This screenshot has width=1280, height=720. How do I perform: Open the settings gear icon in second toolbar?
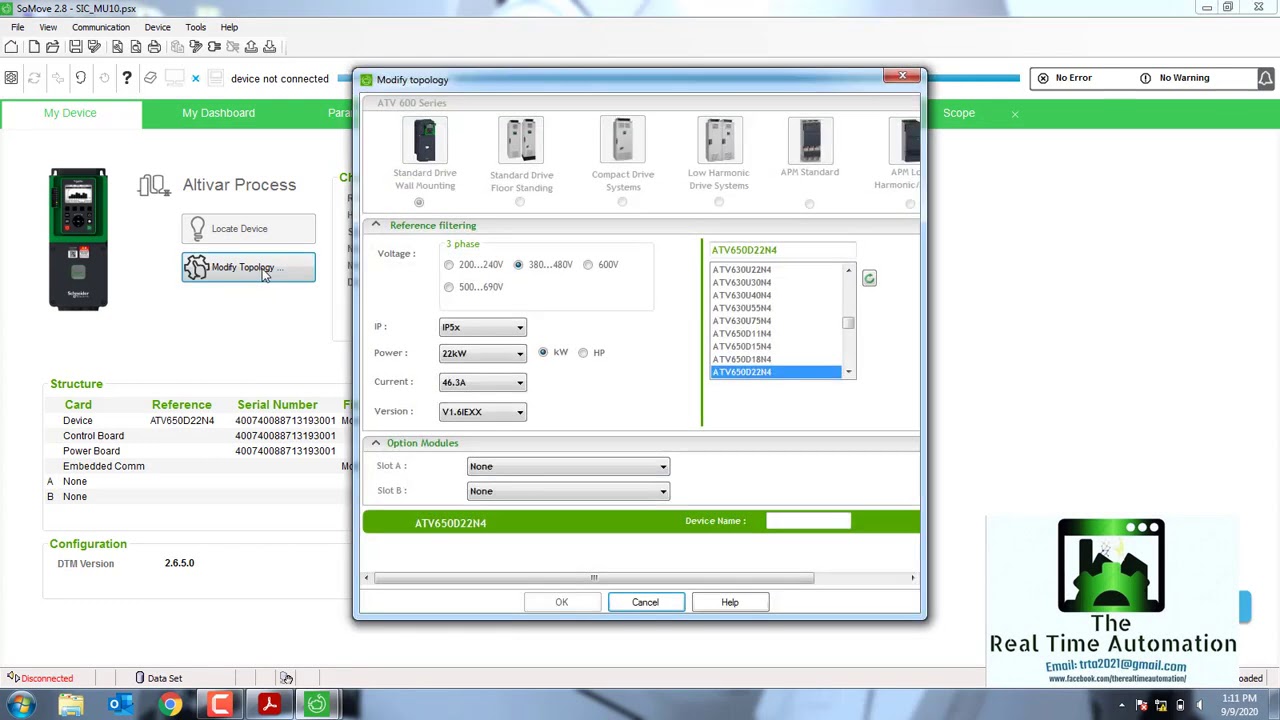tap(11, 78)
